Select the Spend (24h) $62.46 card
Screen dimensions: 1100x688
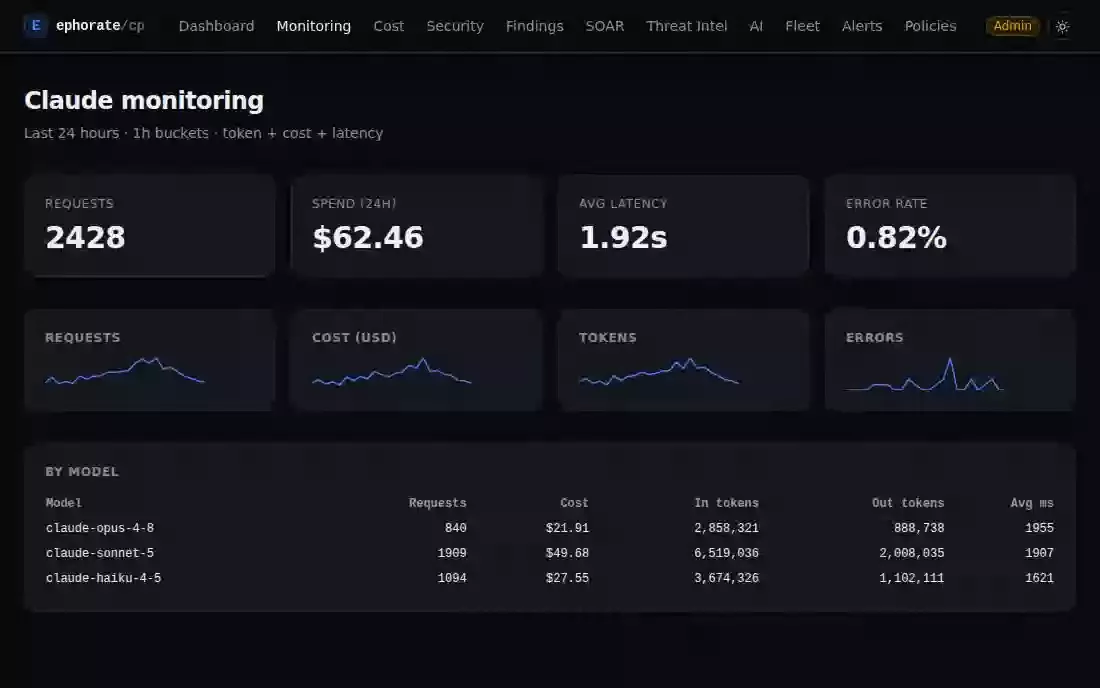417,226
